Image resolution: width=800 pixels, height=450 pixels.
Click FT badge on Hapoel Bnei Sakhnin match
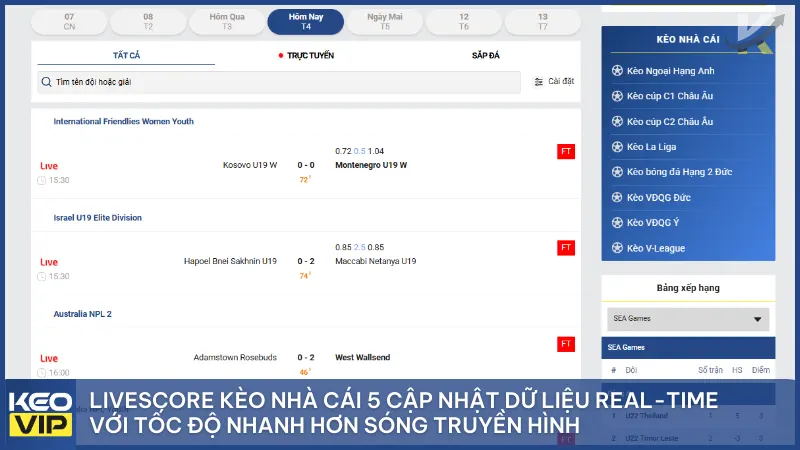click(x=566, y=247)
